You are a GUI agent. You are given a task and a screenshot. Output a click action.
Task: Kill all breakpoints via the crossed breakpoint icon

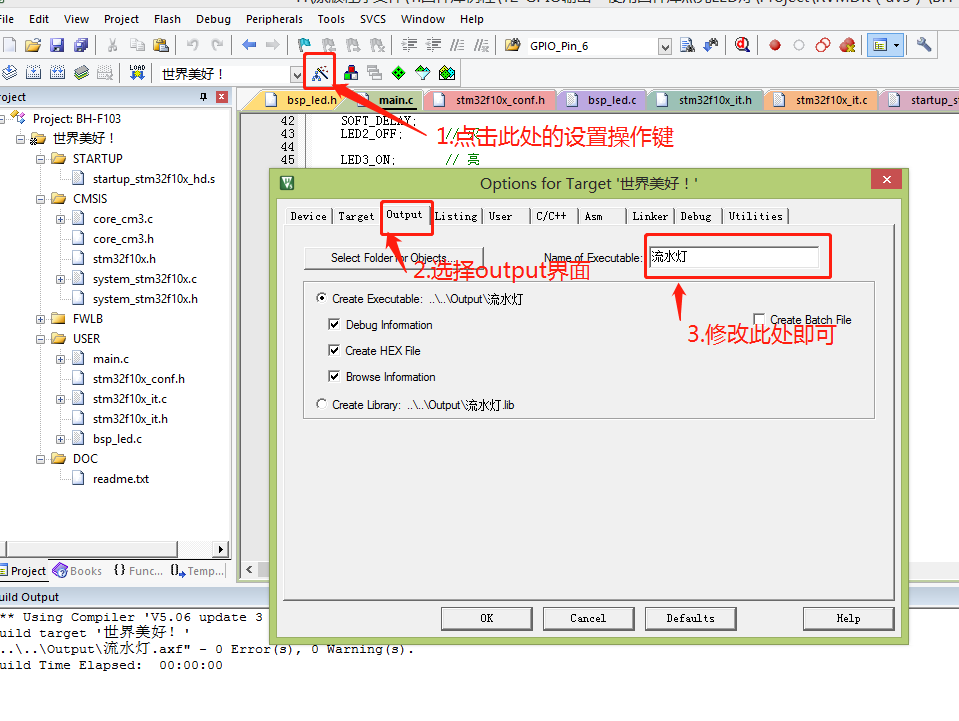pos(848,45)
